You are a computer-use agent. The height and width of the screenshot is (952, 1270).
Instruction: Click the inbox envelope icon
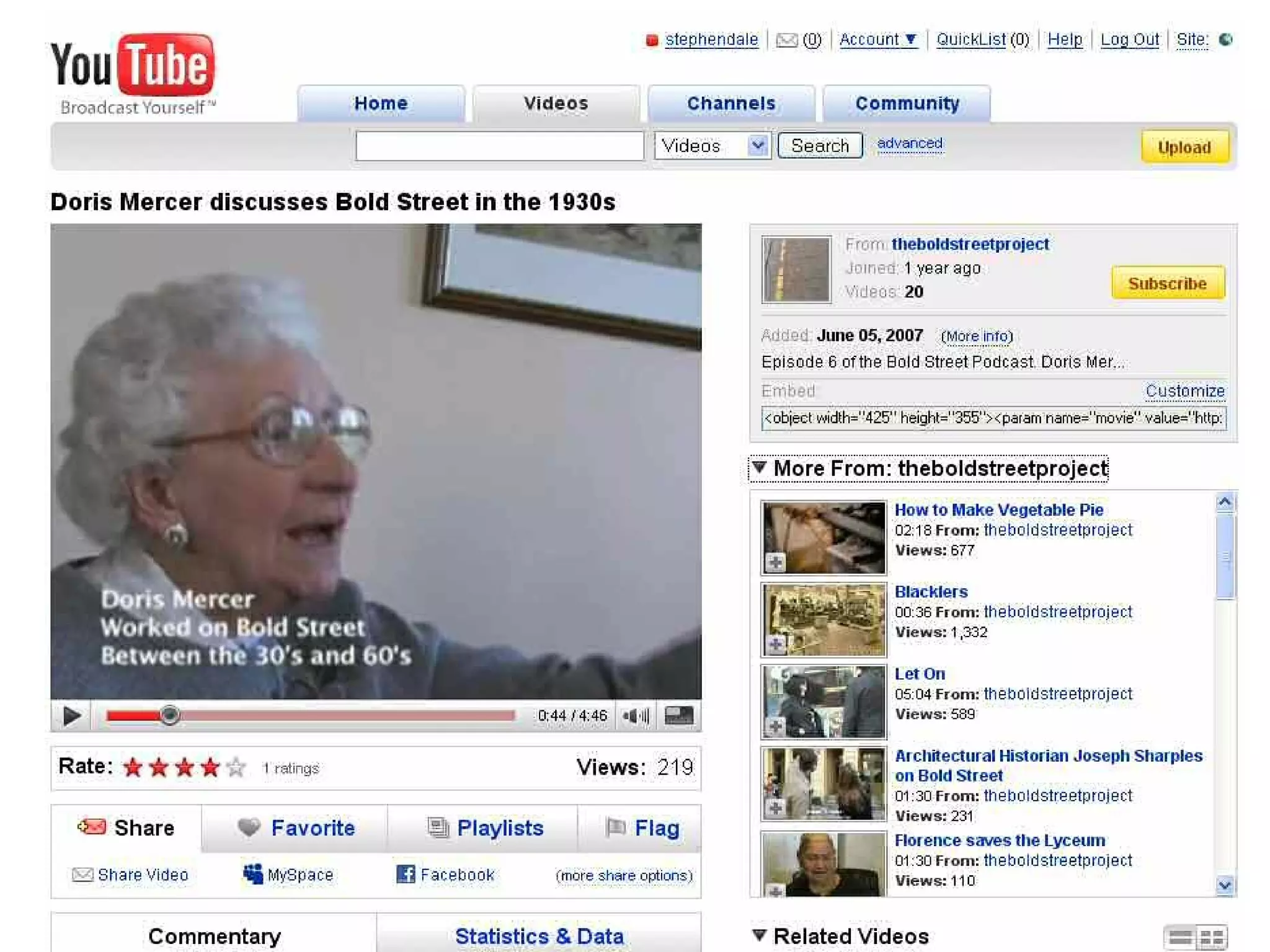[x=786, y=40]
